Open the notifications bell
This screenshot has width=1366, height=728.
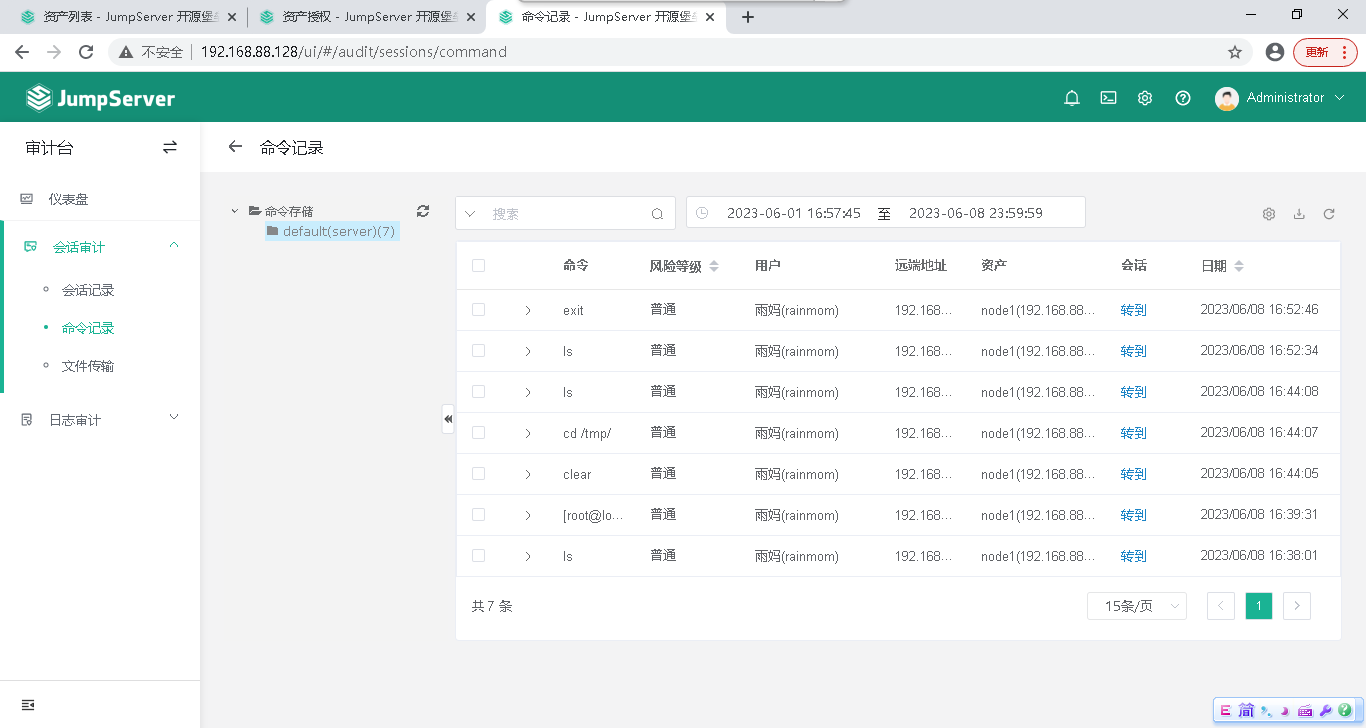coord(1072,98)
